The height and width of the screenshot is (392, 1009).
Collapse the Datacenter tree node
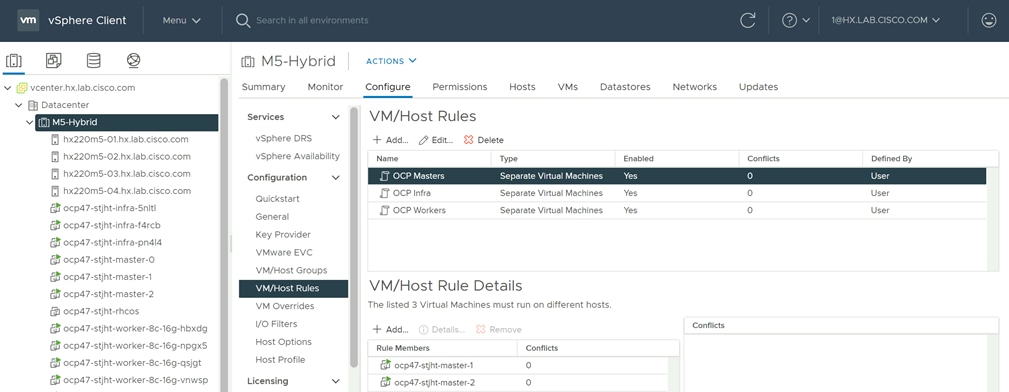(19, 105)
